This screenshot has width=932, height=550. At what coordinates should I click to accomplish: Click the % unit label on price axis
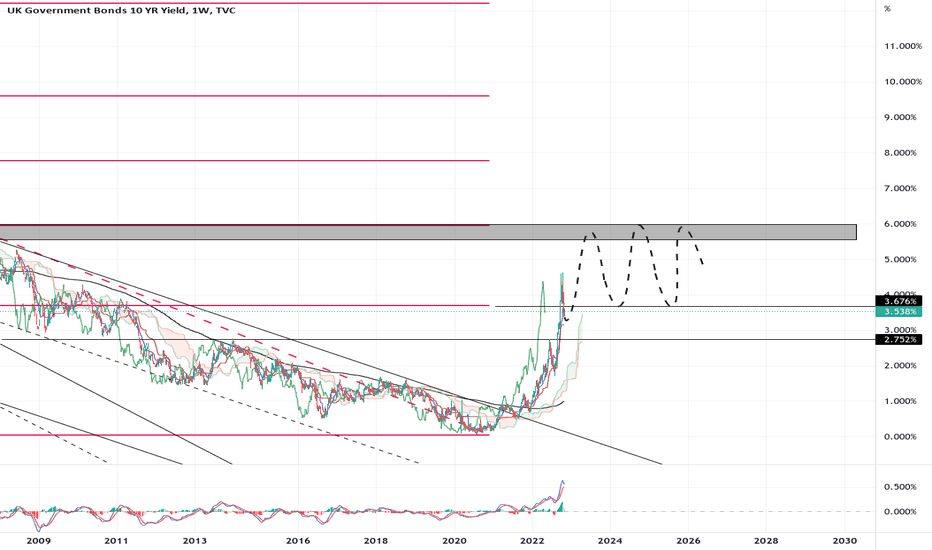[887, 9]
